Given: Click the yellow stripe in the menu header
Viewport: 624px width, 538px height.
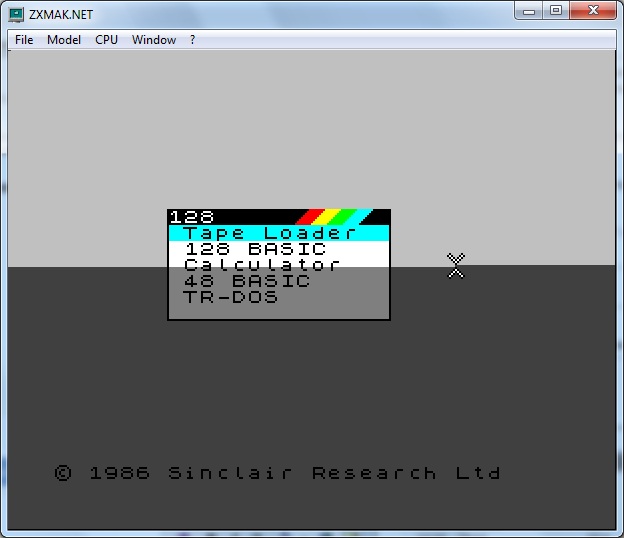Looking at the screenshot, I should [324, 217].
